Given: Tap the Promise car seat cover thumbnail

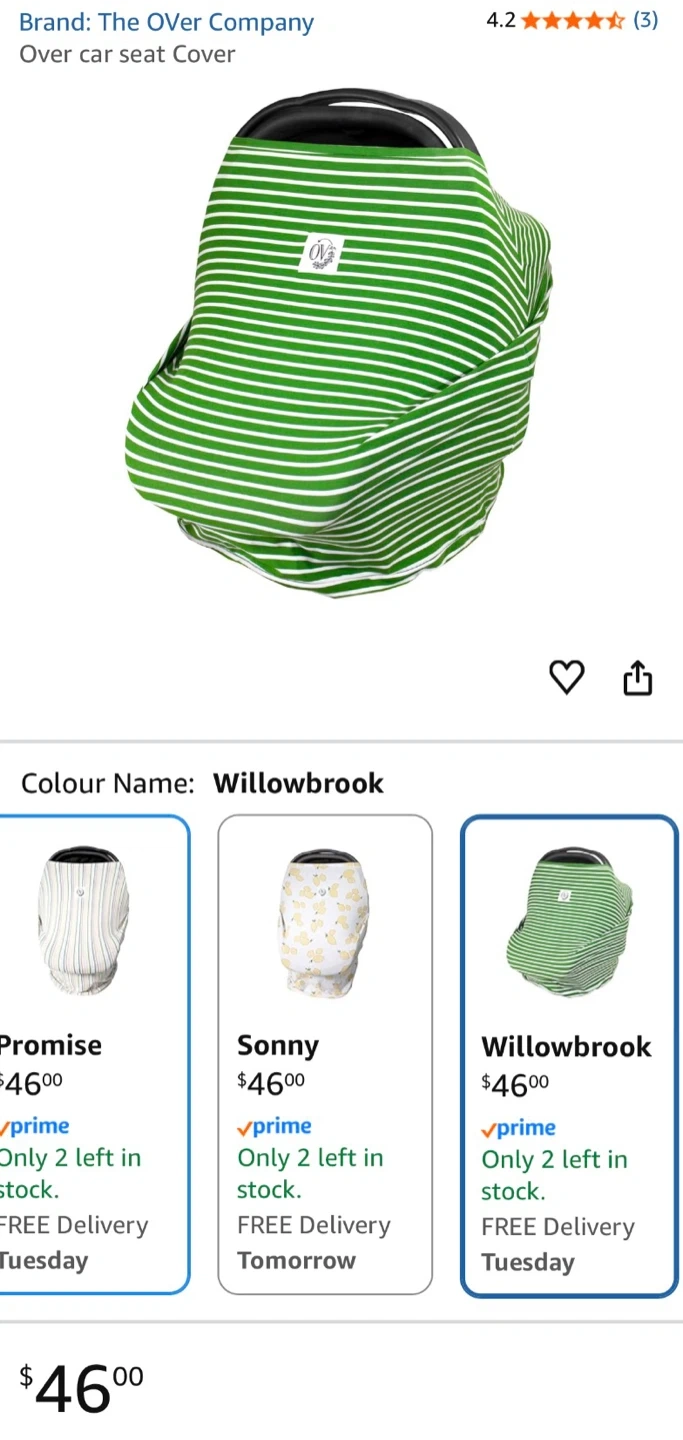Looking at the screenshot, I should tap(84, 921).
